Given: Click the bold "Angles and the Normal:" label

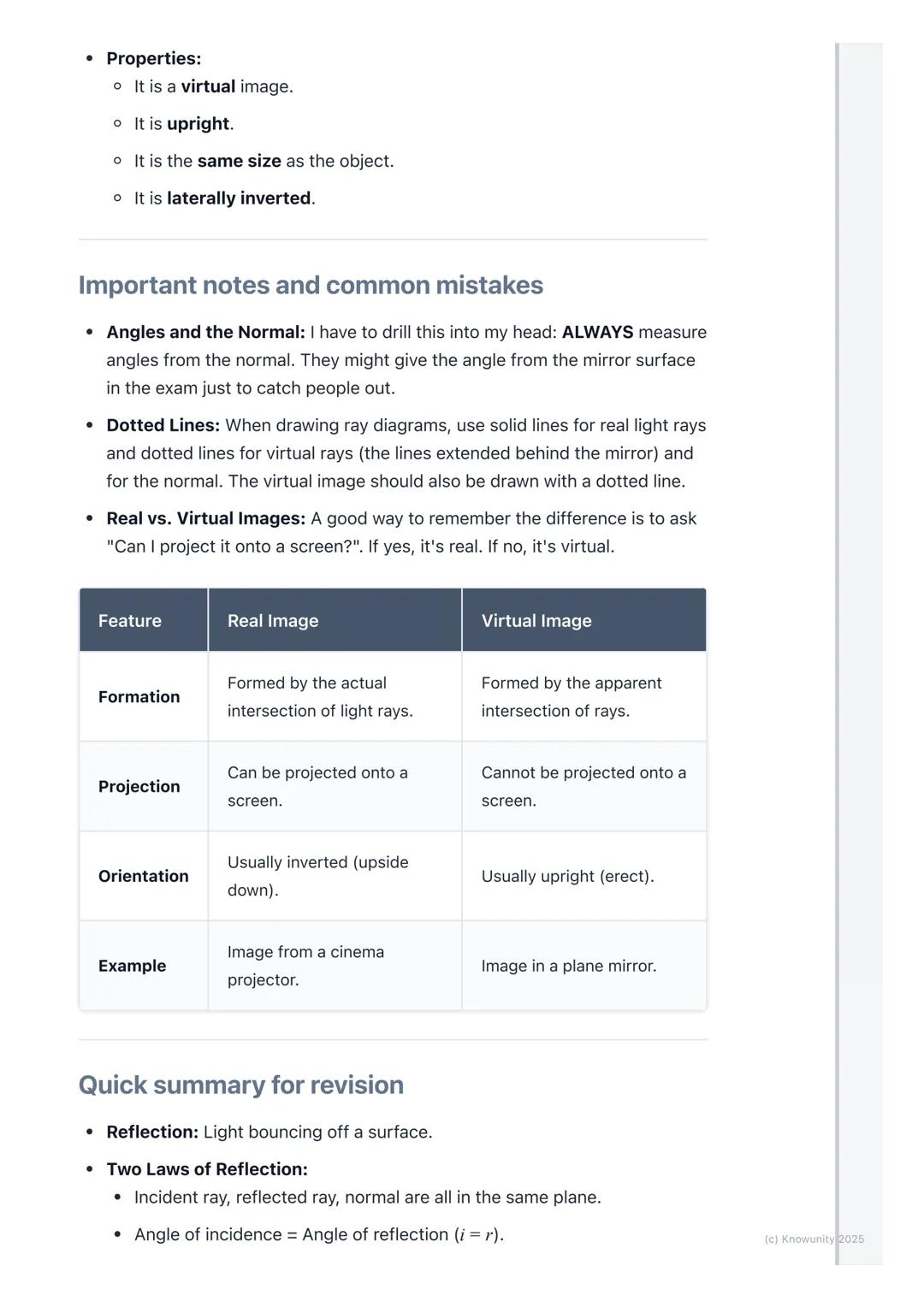Looking at the screenshot, I should click(205, 332).
